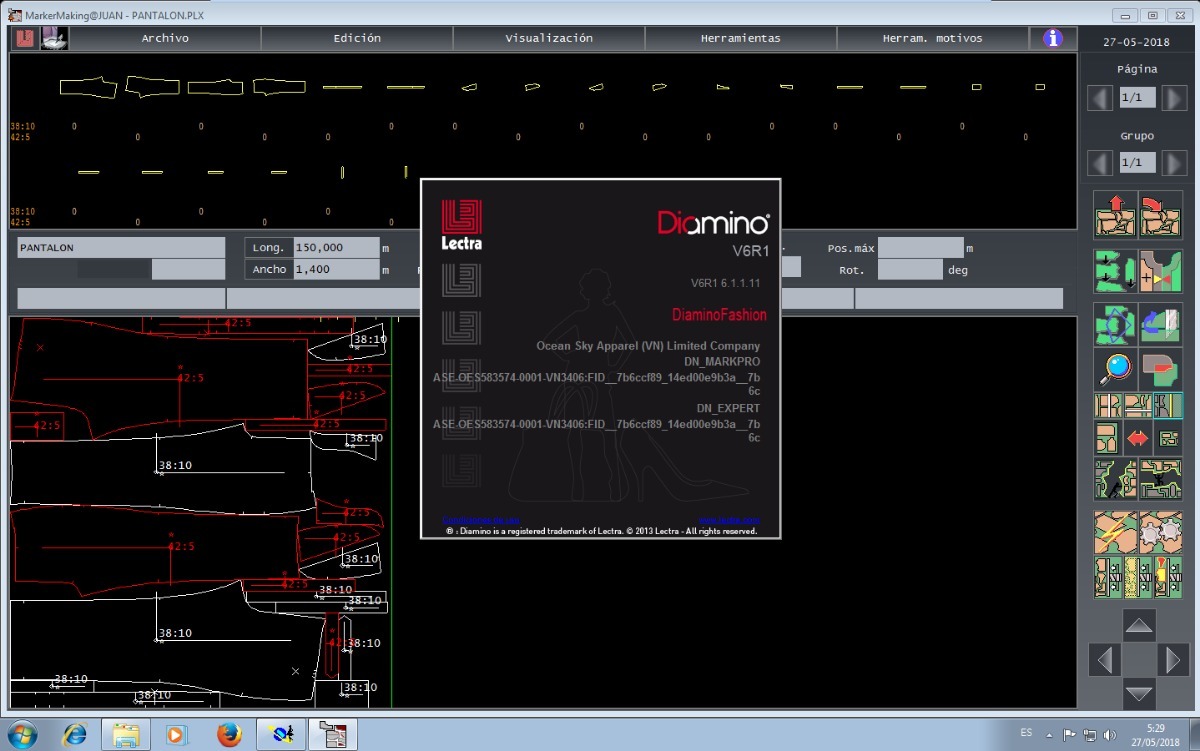Select the red overlap pieces tool
Viewport: 1200px width, 751px height.
(x=1160, y=368)
